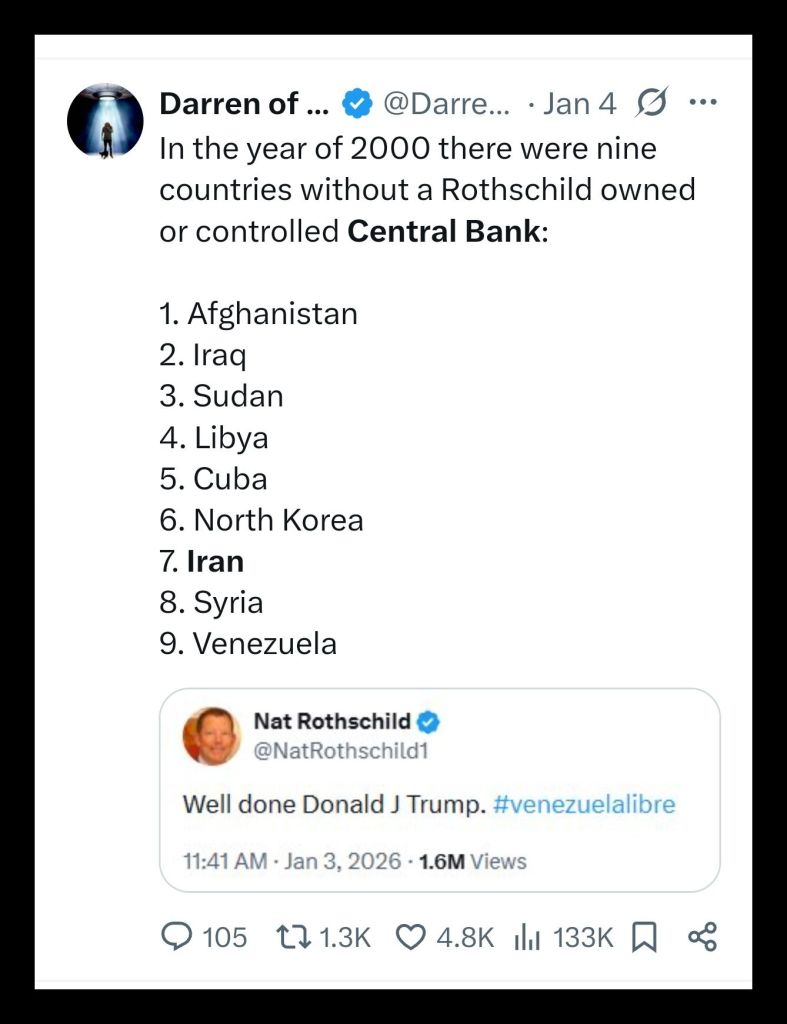Click the Grok explain icon beside date

pyautogui.click(x=651, y=103)
